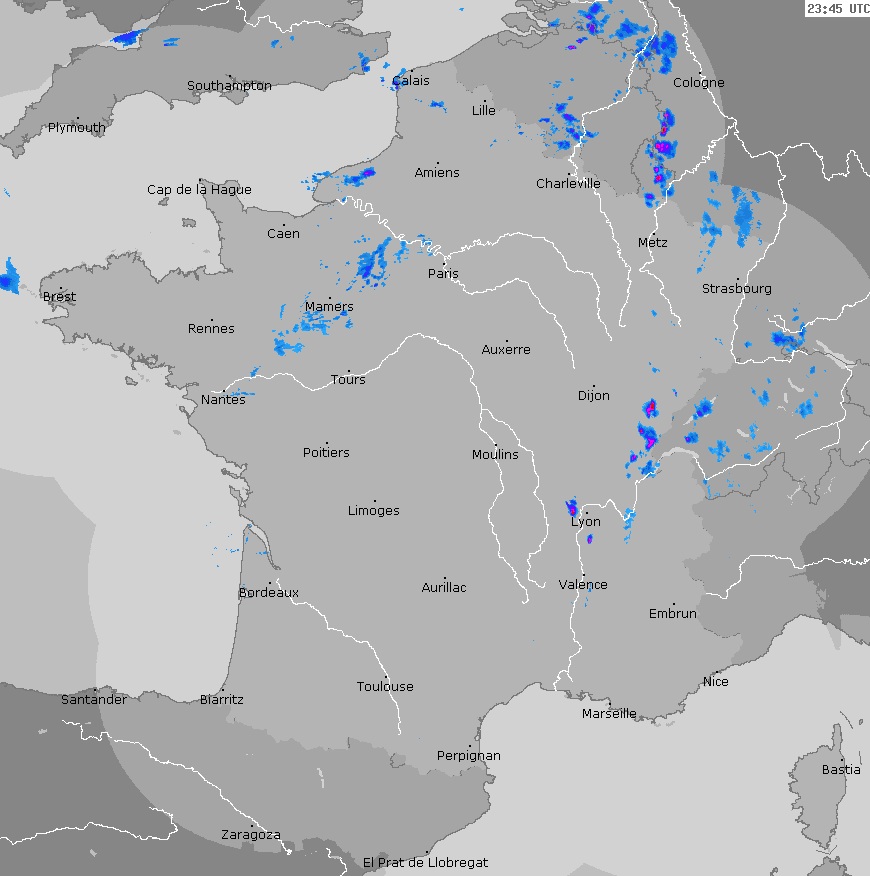The width and height of the screenshot is (870, 876).
Task: Select the Charleville label
Action: tap(568, 183)
